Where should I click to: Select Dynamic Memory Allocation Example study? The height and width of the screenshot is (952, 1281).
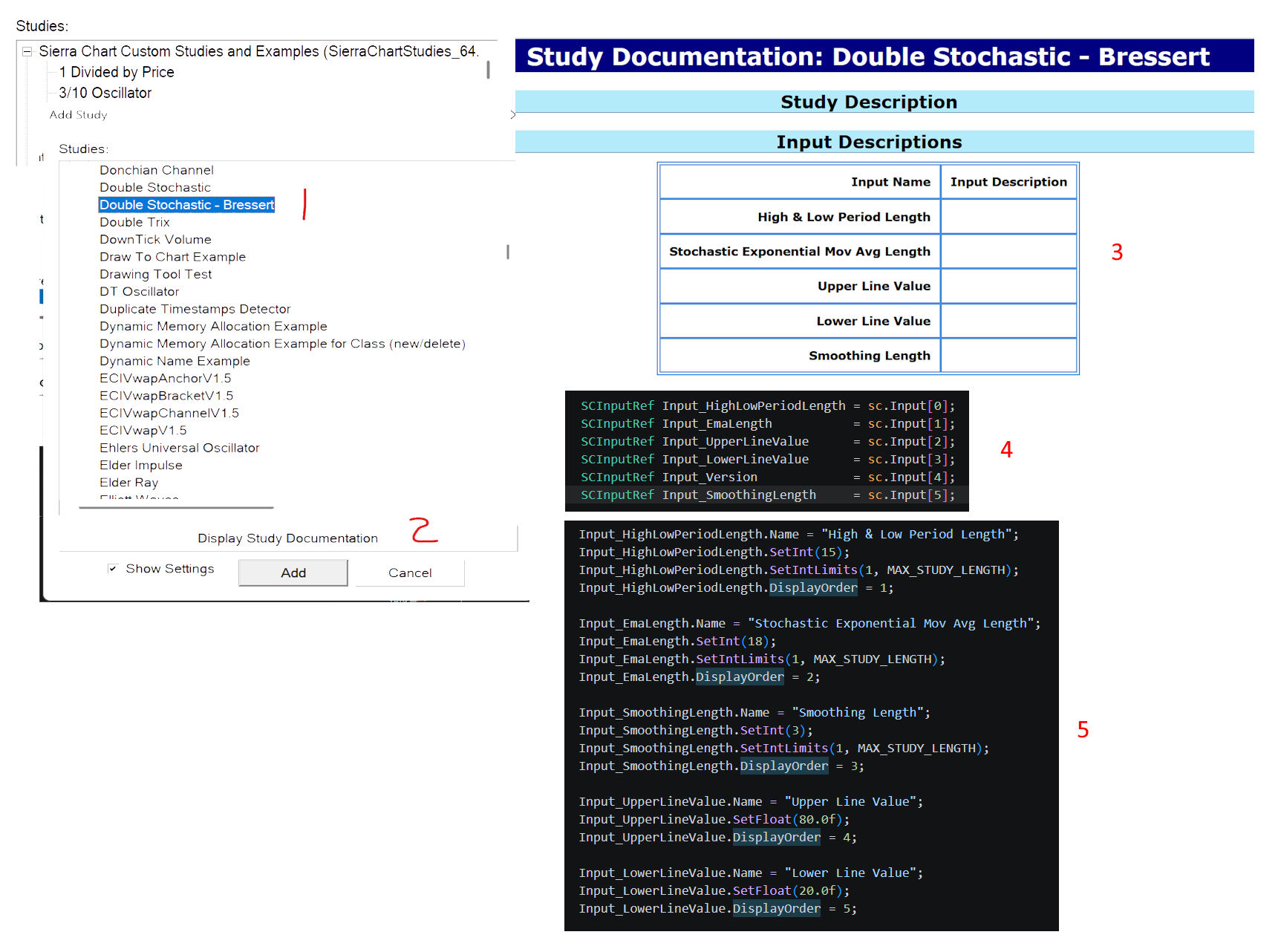point(213,326)
